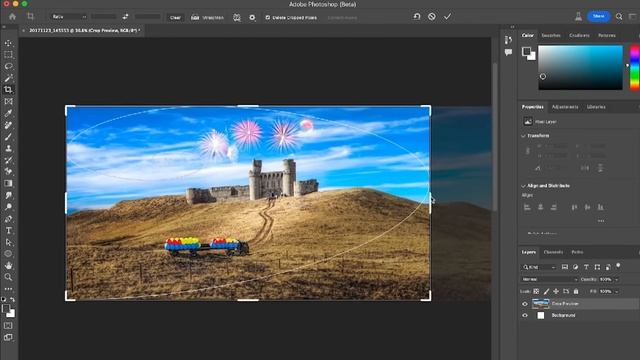
Task: Click the Straighten button
Action: [x=208, y=18]
